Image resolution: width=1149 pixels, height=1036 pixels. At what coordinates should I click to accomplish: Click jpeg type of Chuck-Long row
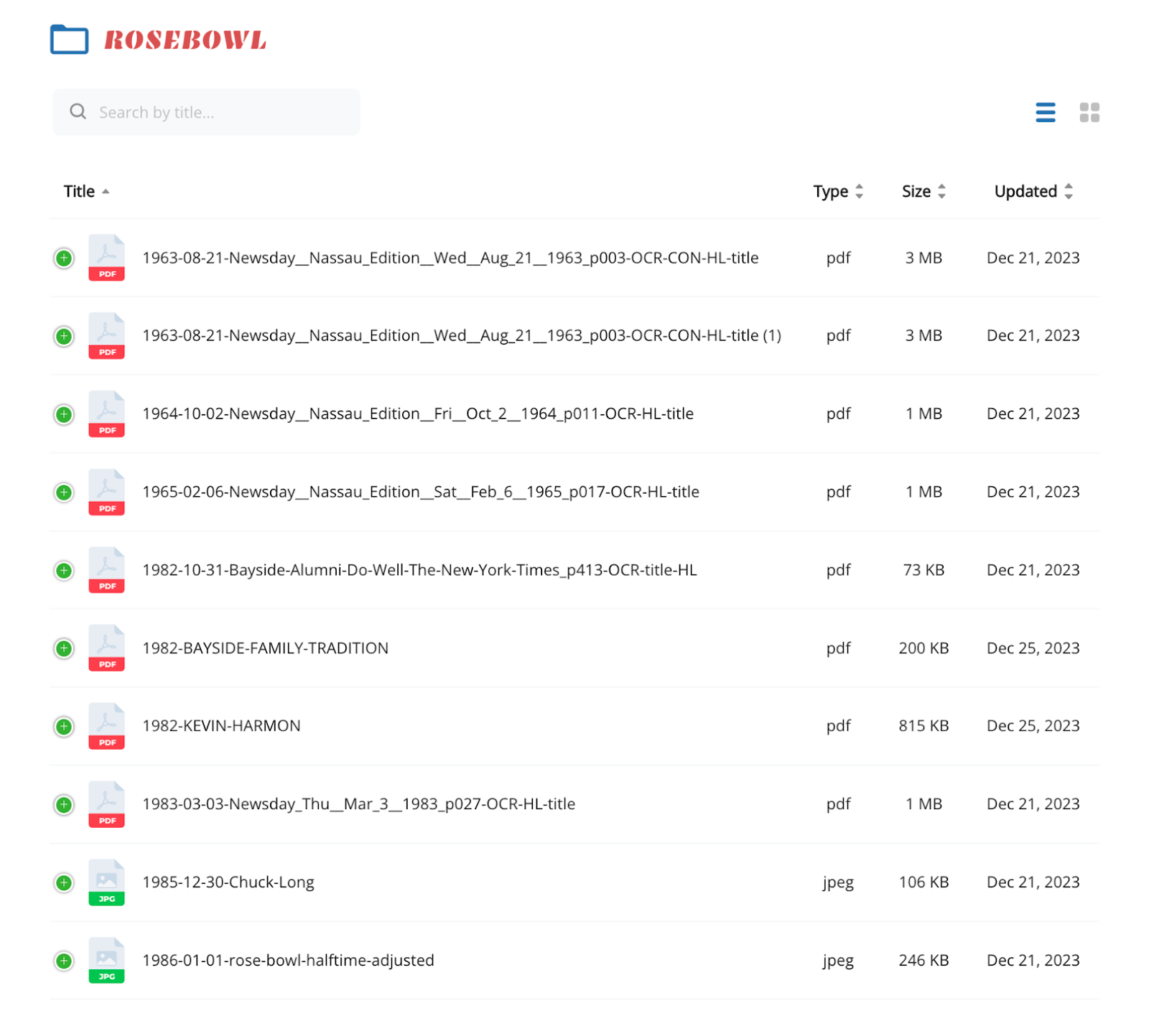838,883
